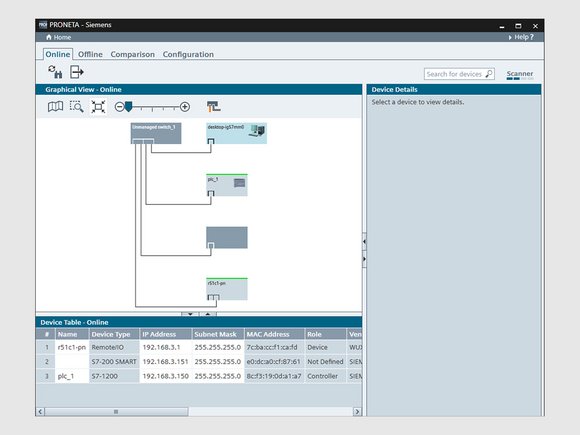Select the zoom-to-area magnifier icon
Screen dimensions: 580x435
77,107
